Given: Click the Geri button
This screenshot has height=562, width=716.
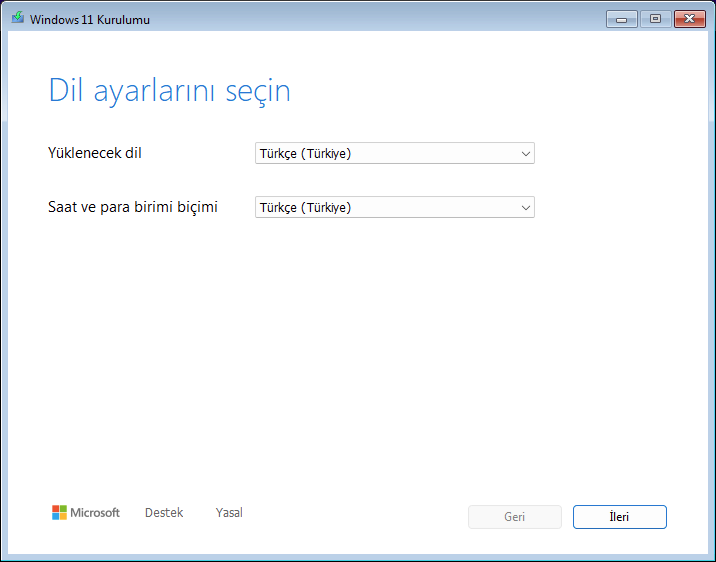Looking at the screenshot, I should [x=515, y=517].
